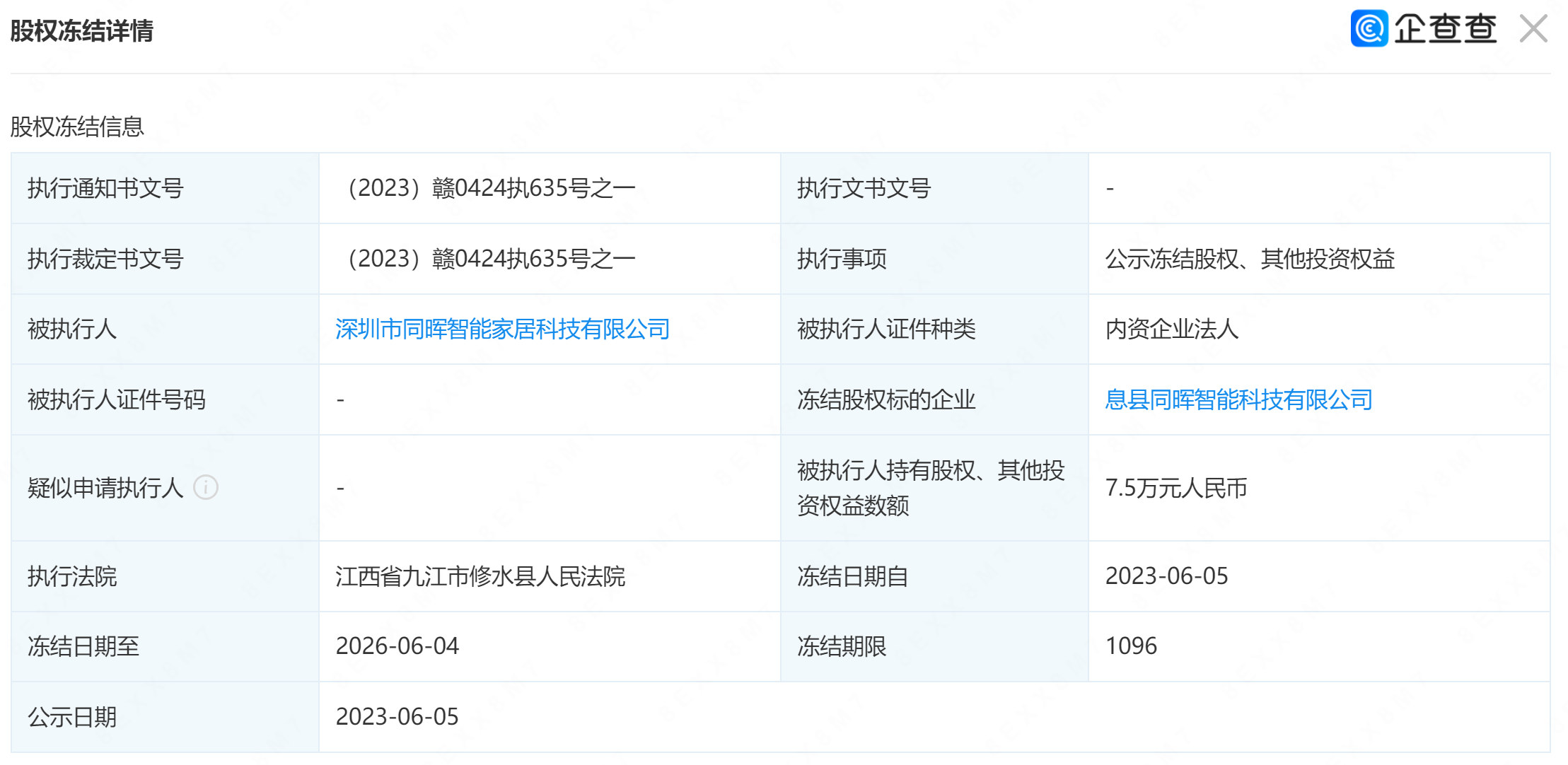Click the 被执行人证件号码 label cell
1568x765 pixels.
[116, 400]
